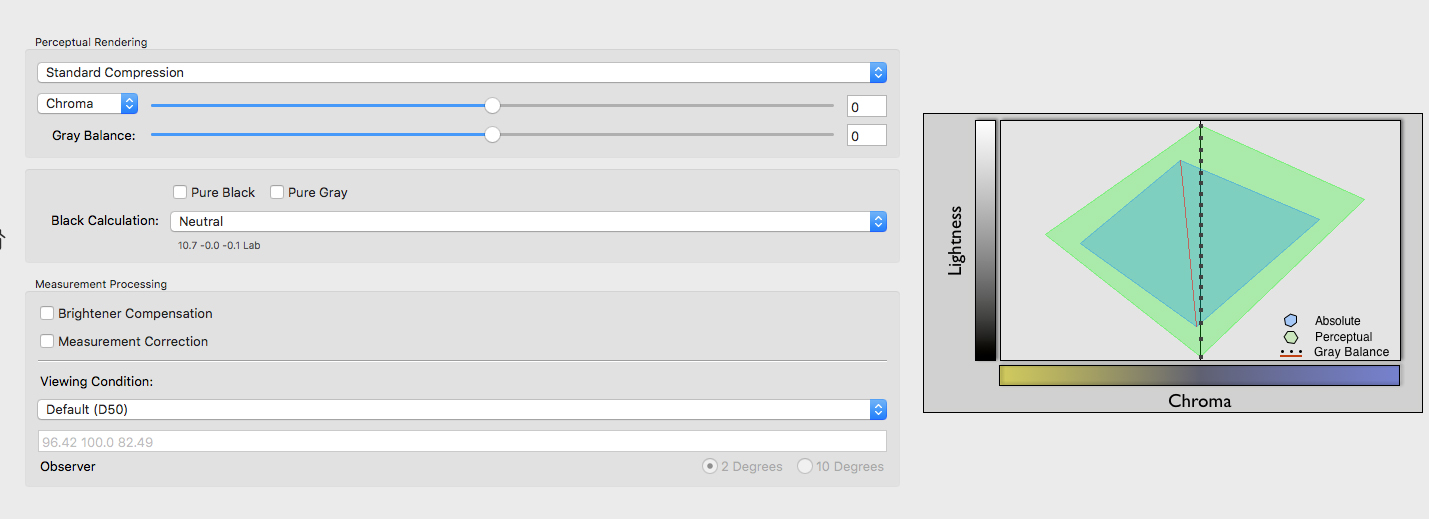
Task: Click the white point XYZ values field
Action: click(462, 441)
